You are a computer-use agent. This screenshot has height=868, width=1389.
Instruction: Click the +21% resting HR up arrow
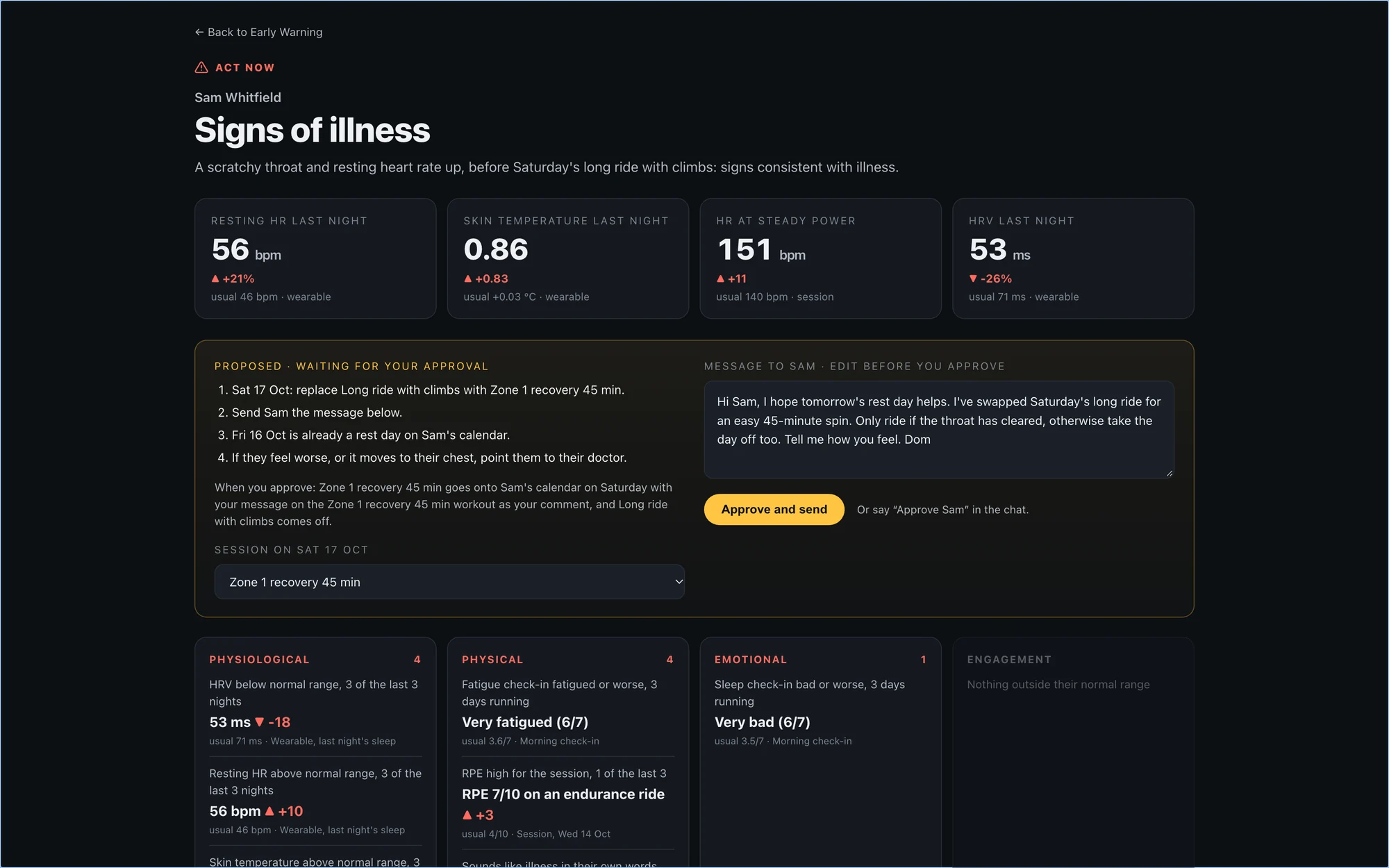coord(215,278)
